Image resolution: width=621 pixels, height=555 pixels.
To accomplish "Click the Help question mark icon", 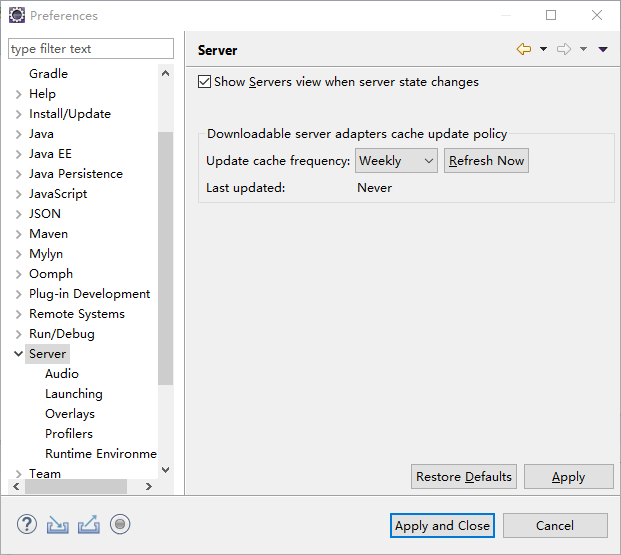I will (x=27, y=524).
